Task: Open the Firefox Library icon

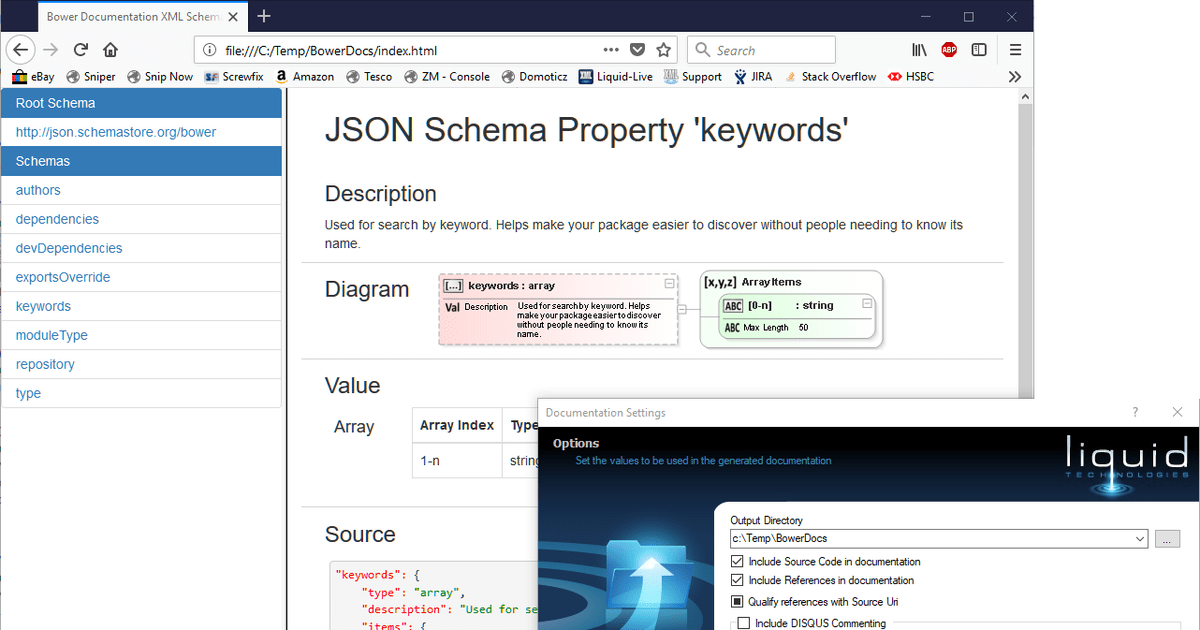Action: point(919,49)
